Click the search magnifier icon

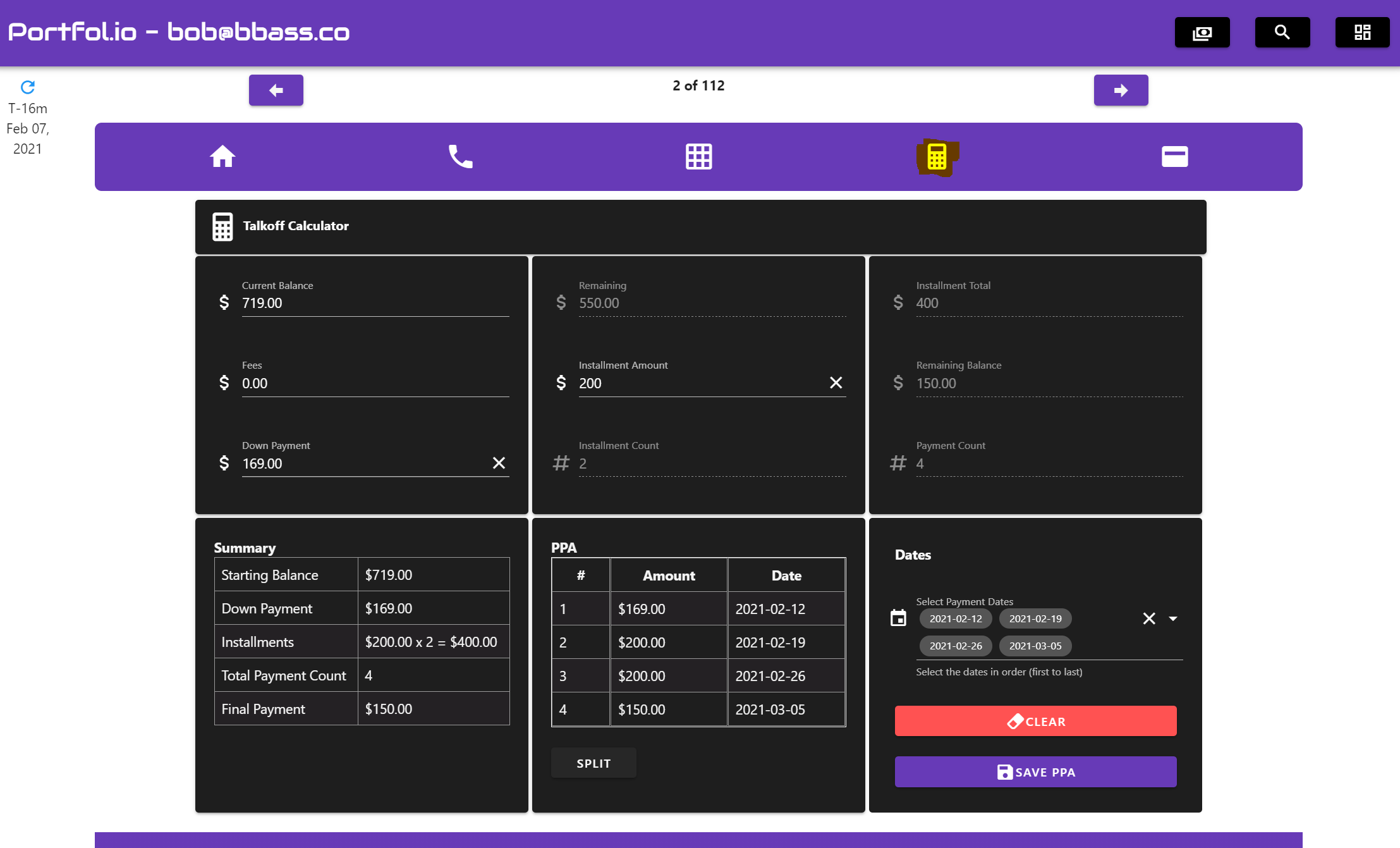pyautogui.click(x=1282, y=32)
